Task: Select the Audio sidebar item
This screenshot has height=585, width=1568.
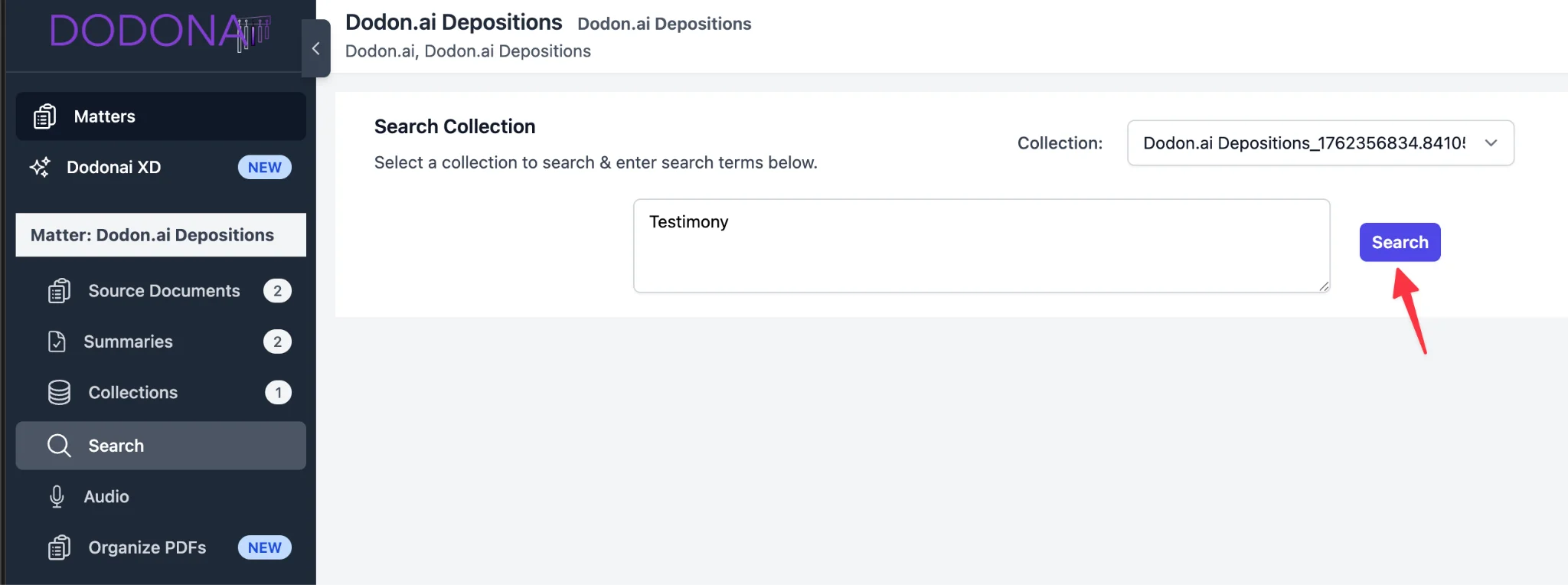Action: pos(106,496)
